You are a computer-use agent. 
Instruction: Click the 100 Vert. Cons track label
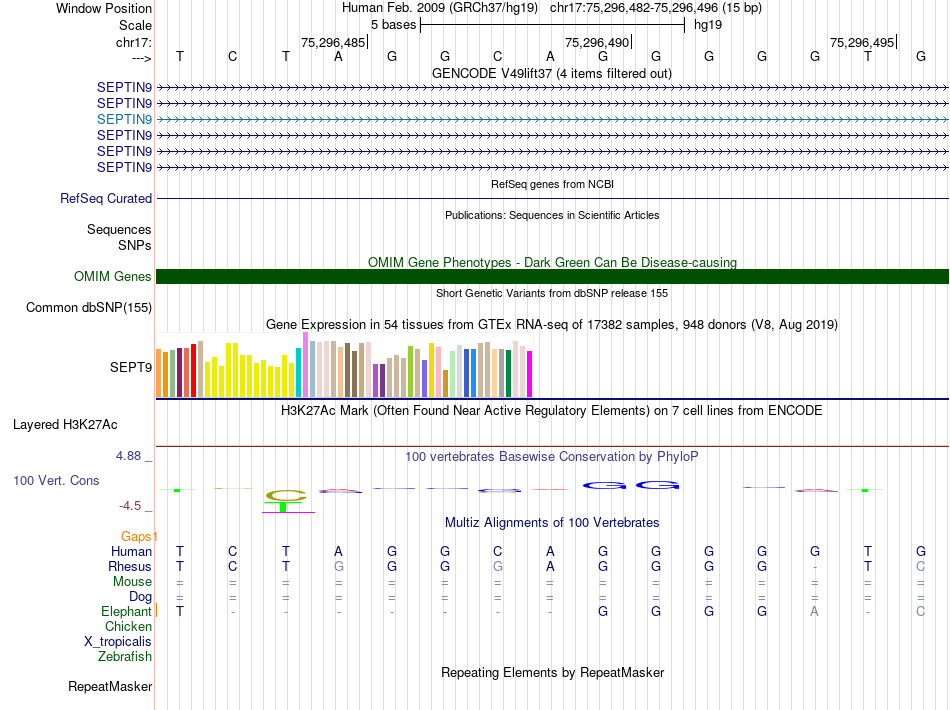(56, 481)
